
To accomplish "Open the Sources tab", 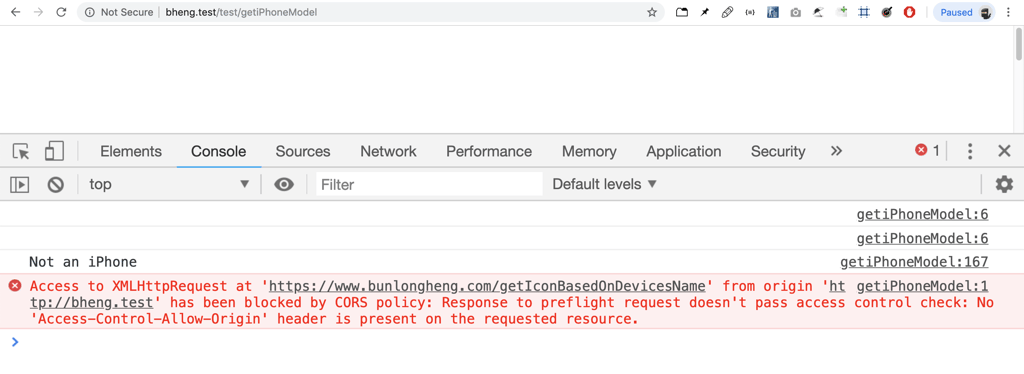I will [x=303, y=151].
